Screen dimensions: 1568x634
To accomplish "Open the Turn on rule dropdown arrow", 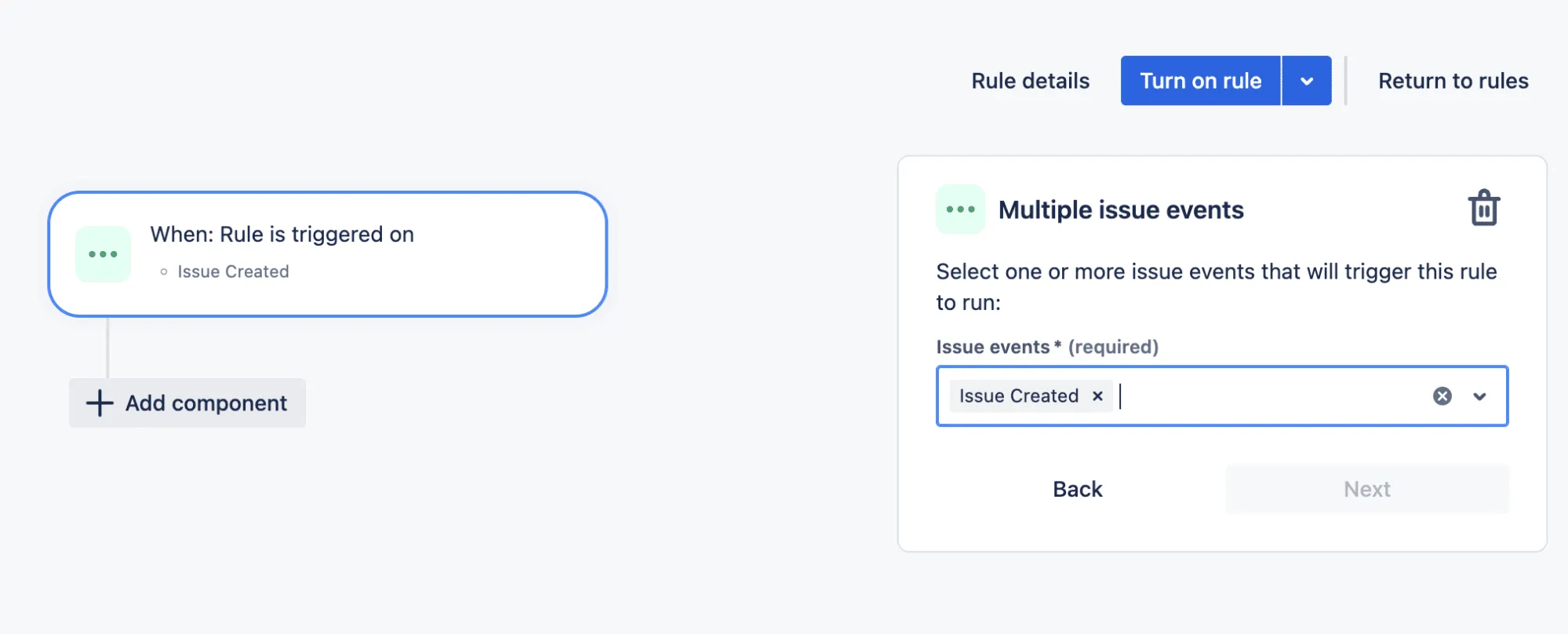I will click(x=1306, y=81).
